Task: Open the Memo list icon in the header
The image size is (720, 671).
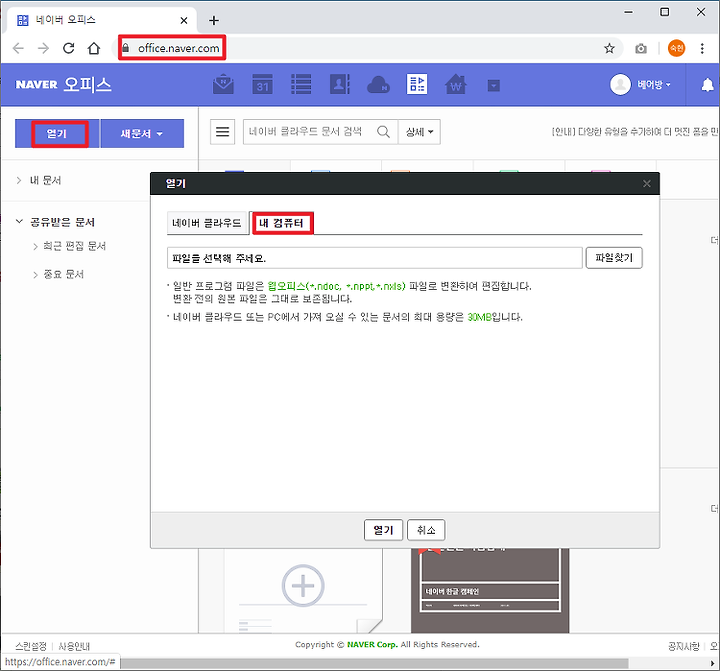Action: (301, 85)
